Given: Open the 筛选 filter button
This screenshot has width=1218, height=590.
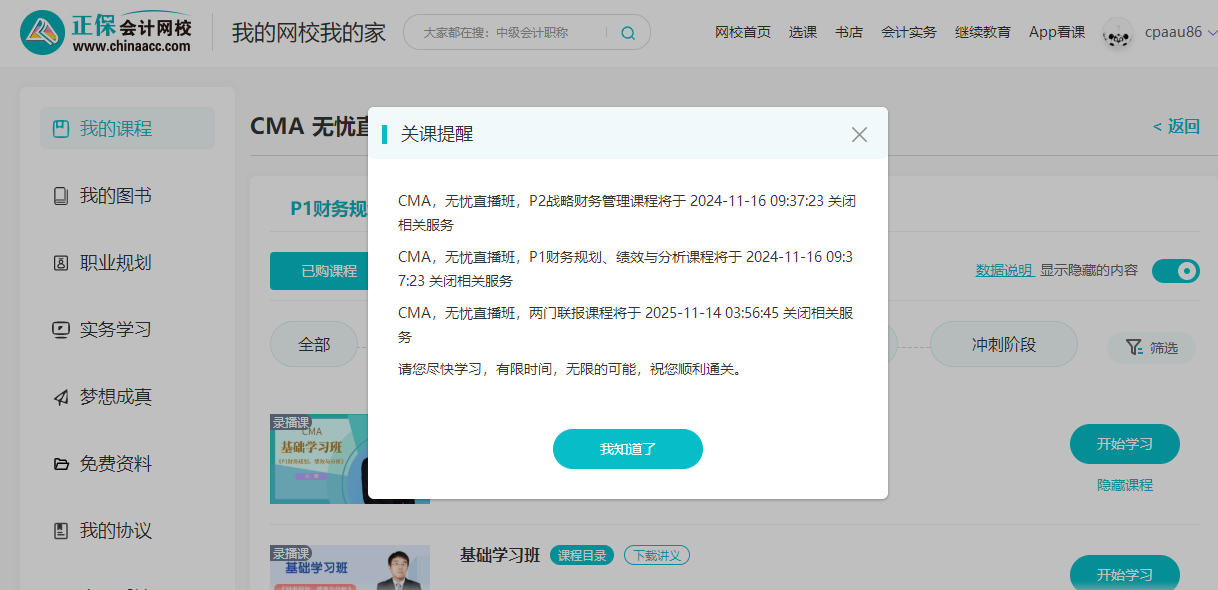Looking at the screenshot, I should click(1151, 347).
